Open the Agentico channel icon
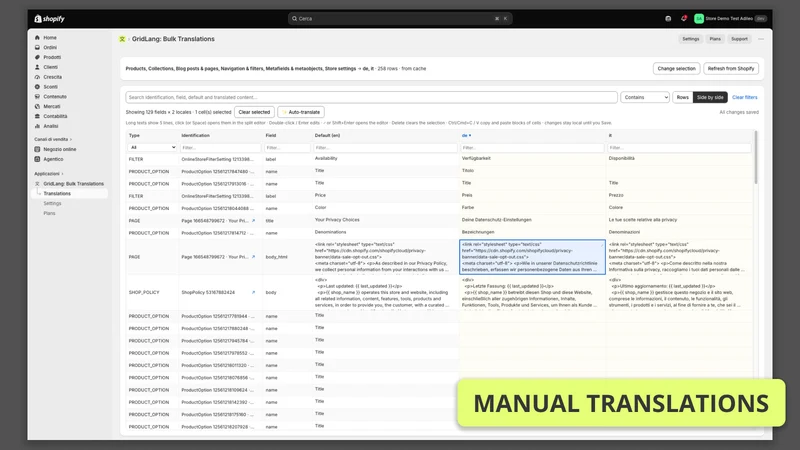 (x=37, y=159)
